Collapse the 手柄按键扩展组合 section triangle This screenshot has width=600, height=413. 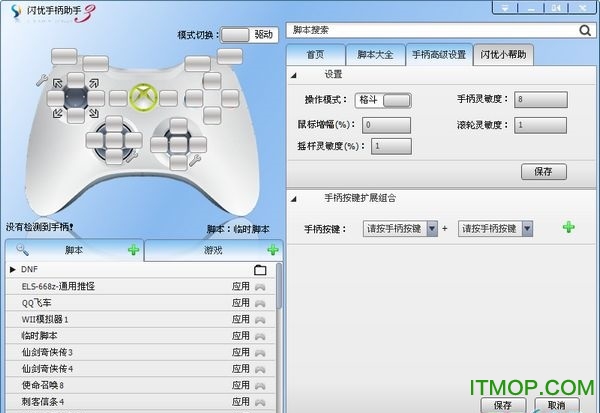pos(293,199)
